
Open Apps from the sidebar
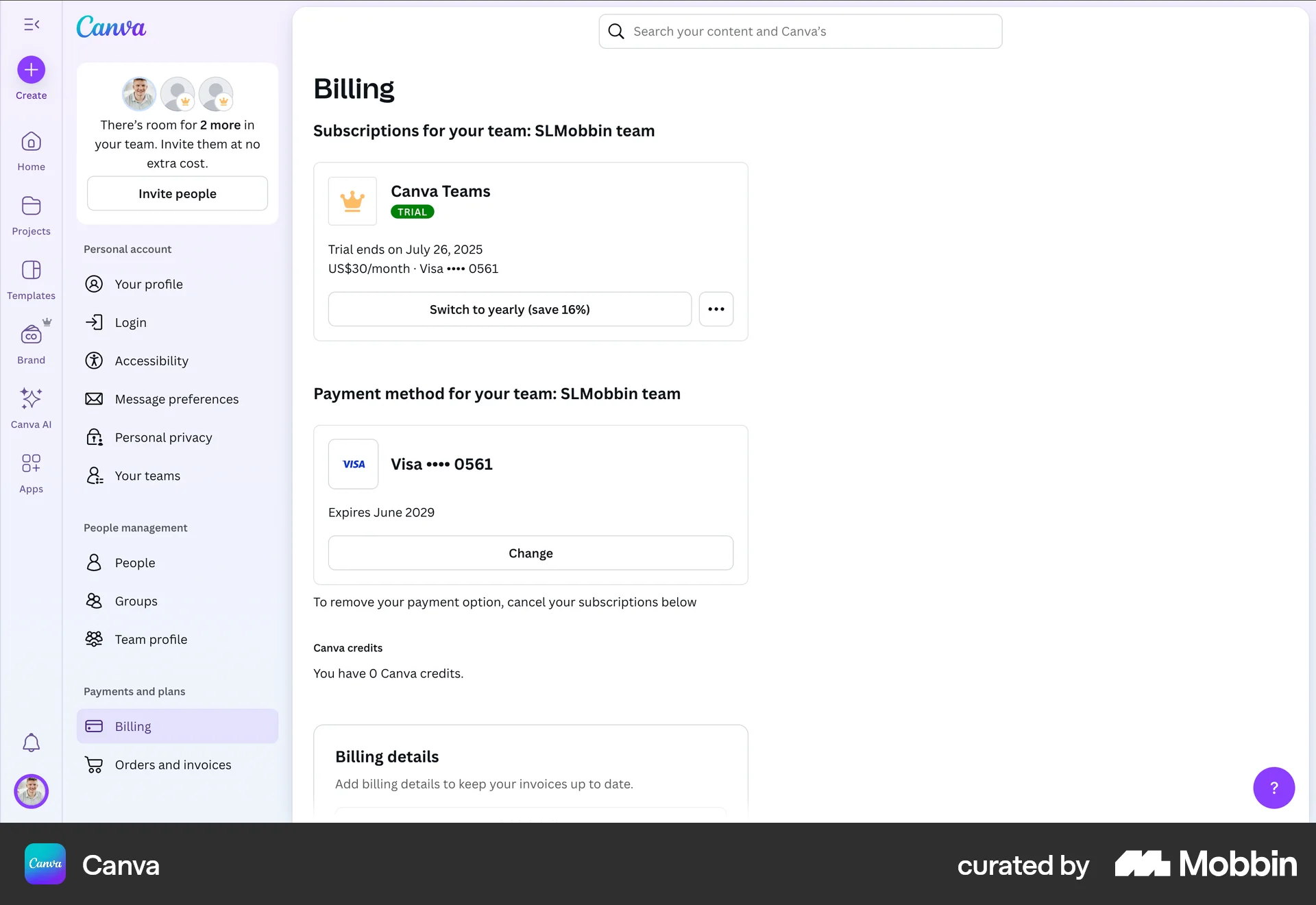tap(31, 471)
